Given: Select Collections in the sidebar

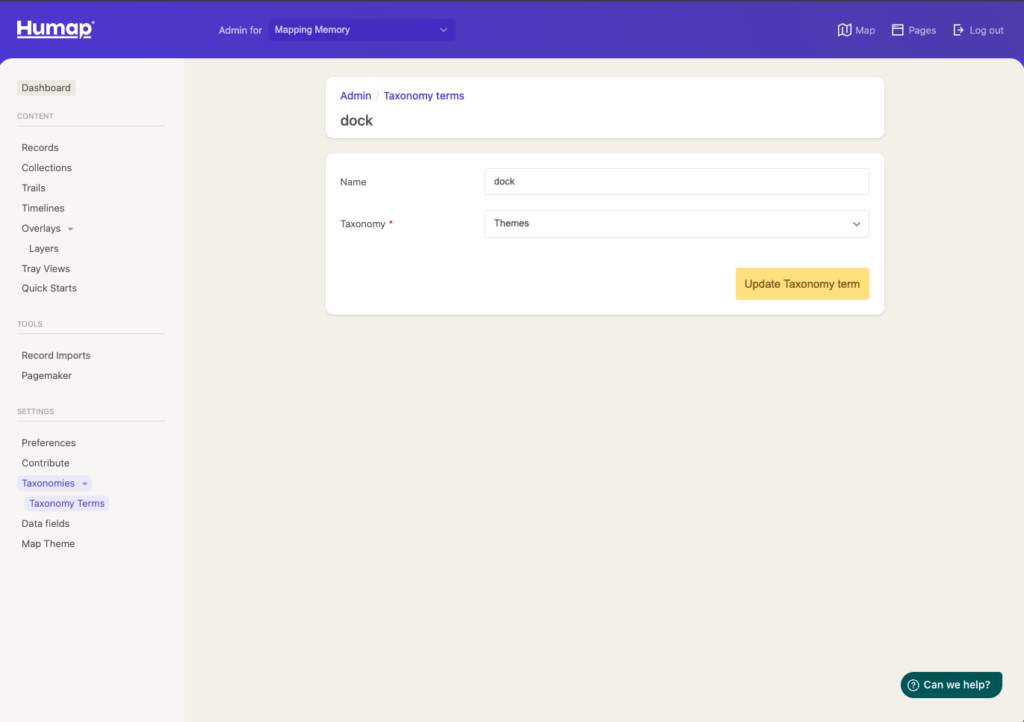Looking at the screenshot, I should coord(47,168).
